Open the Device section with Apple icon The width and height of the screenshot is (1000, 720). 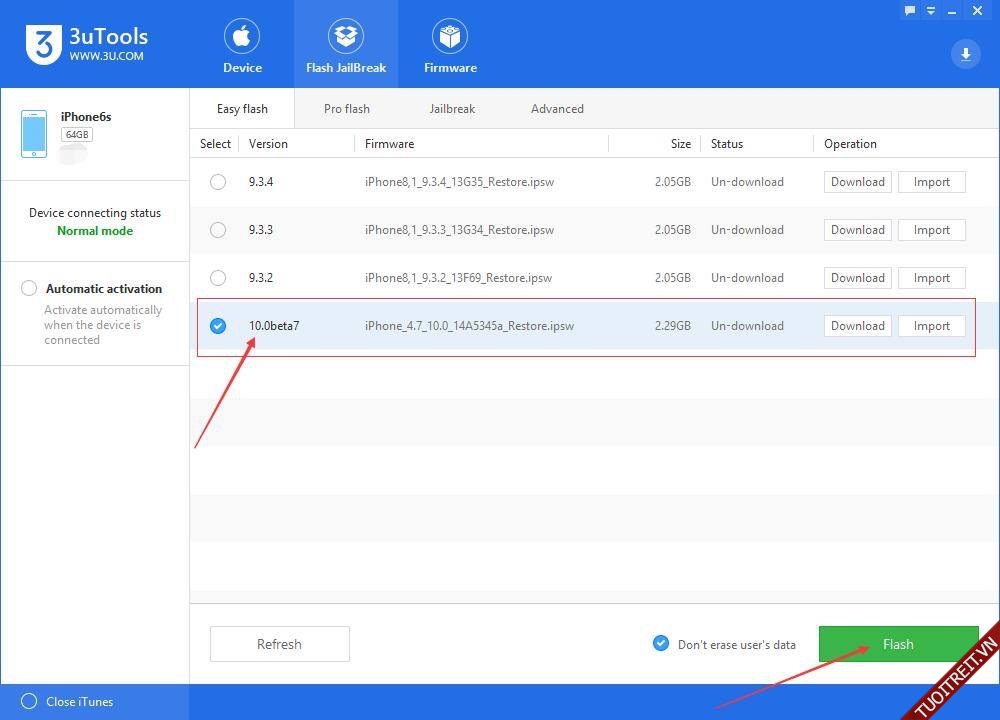242,38
